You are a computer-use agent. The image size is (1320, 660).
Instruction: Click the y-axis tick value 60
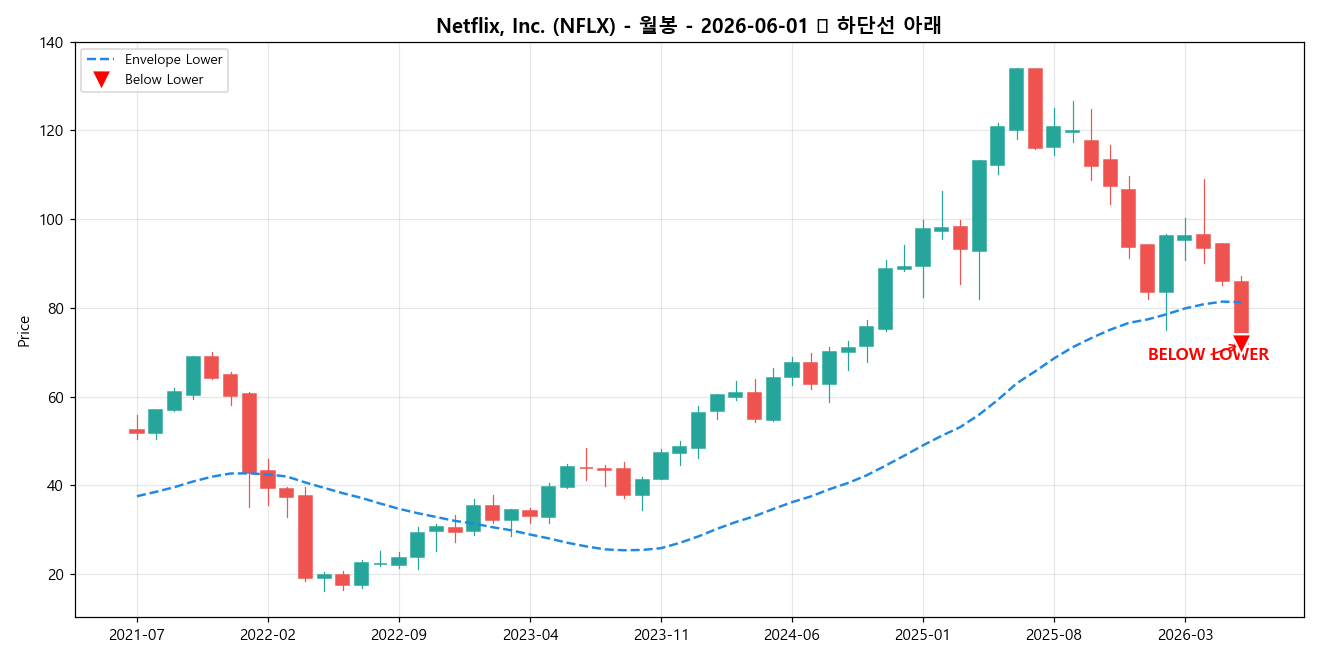tap(56, 397)
